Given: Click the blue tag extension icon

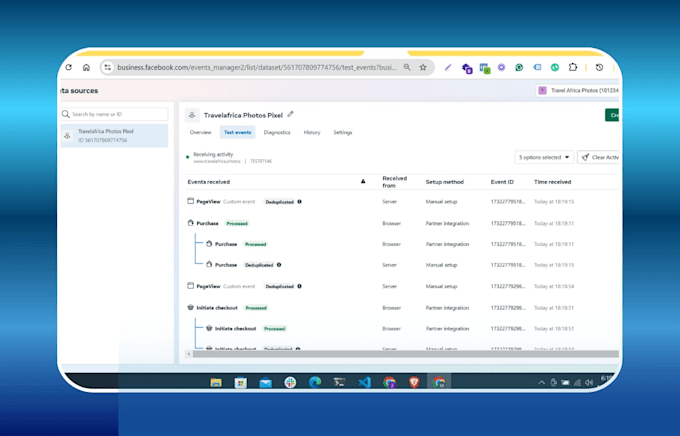Looking at the screenshot, I should (x=537, y=67).
